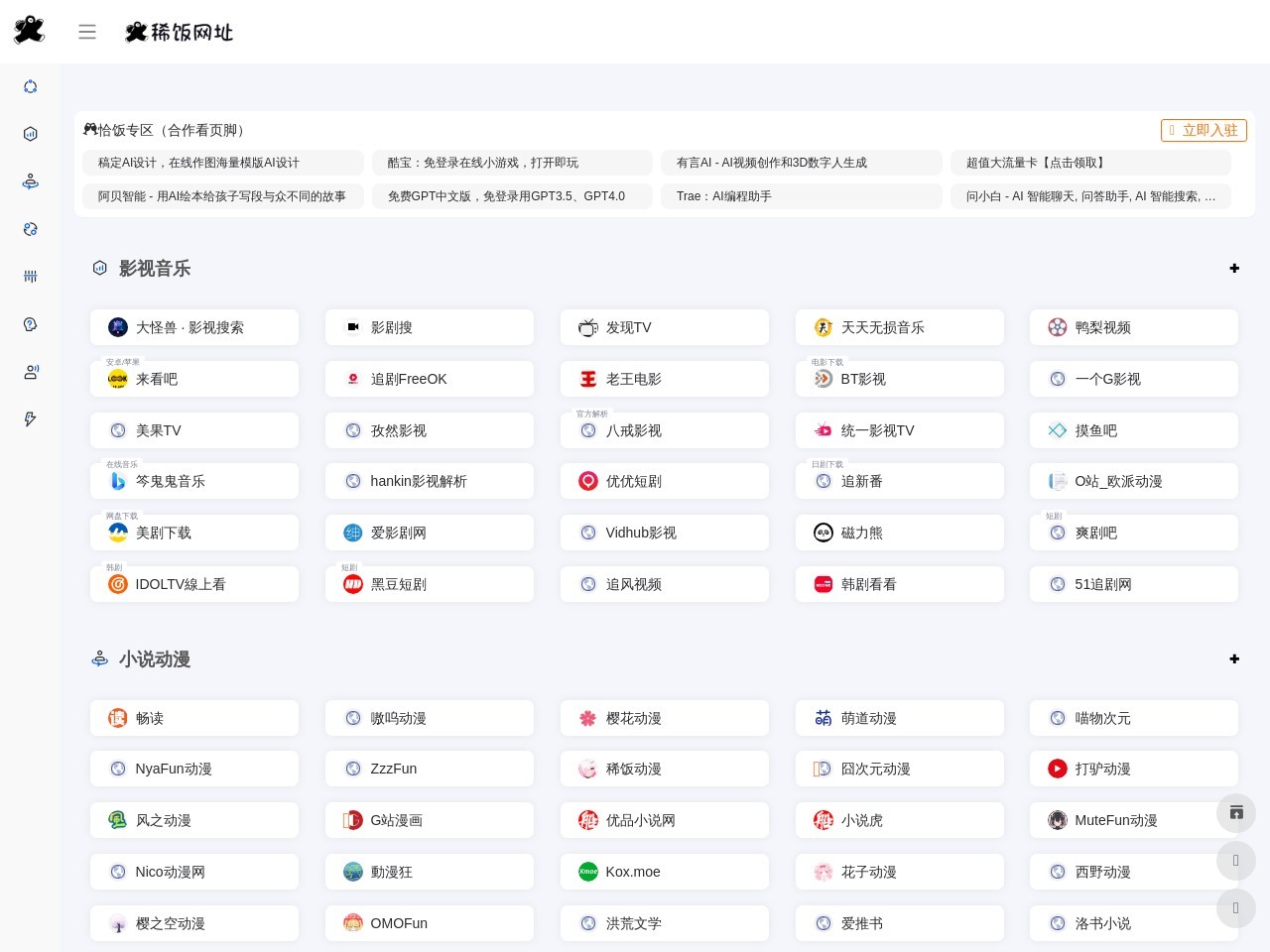
Task: Open the 樱花动漫 site card
Action: [x=665, y=718]
